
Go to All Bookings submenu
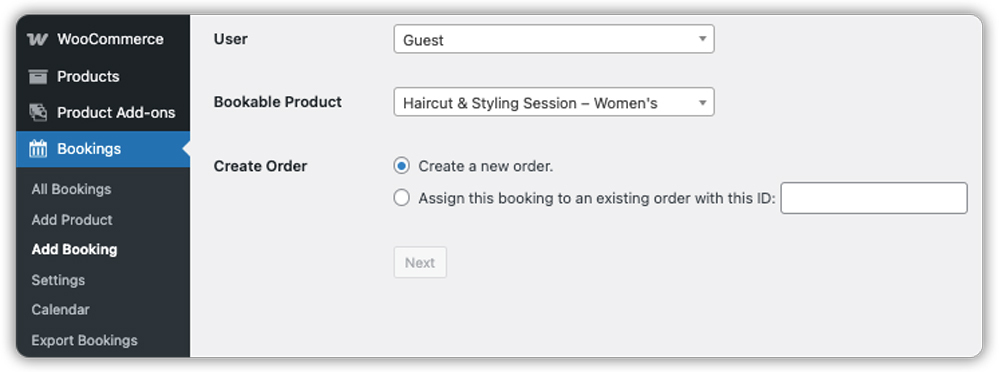71,190
